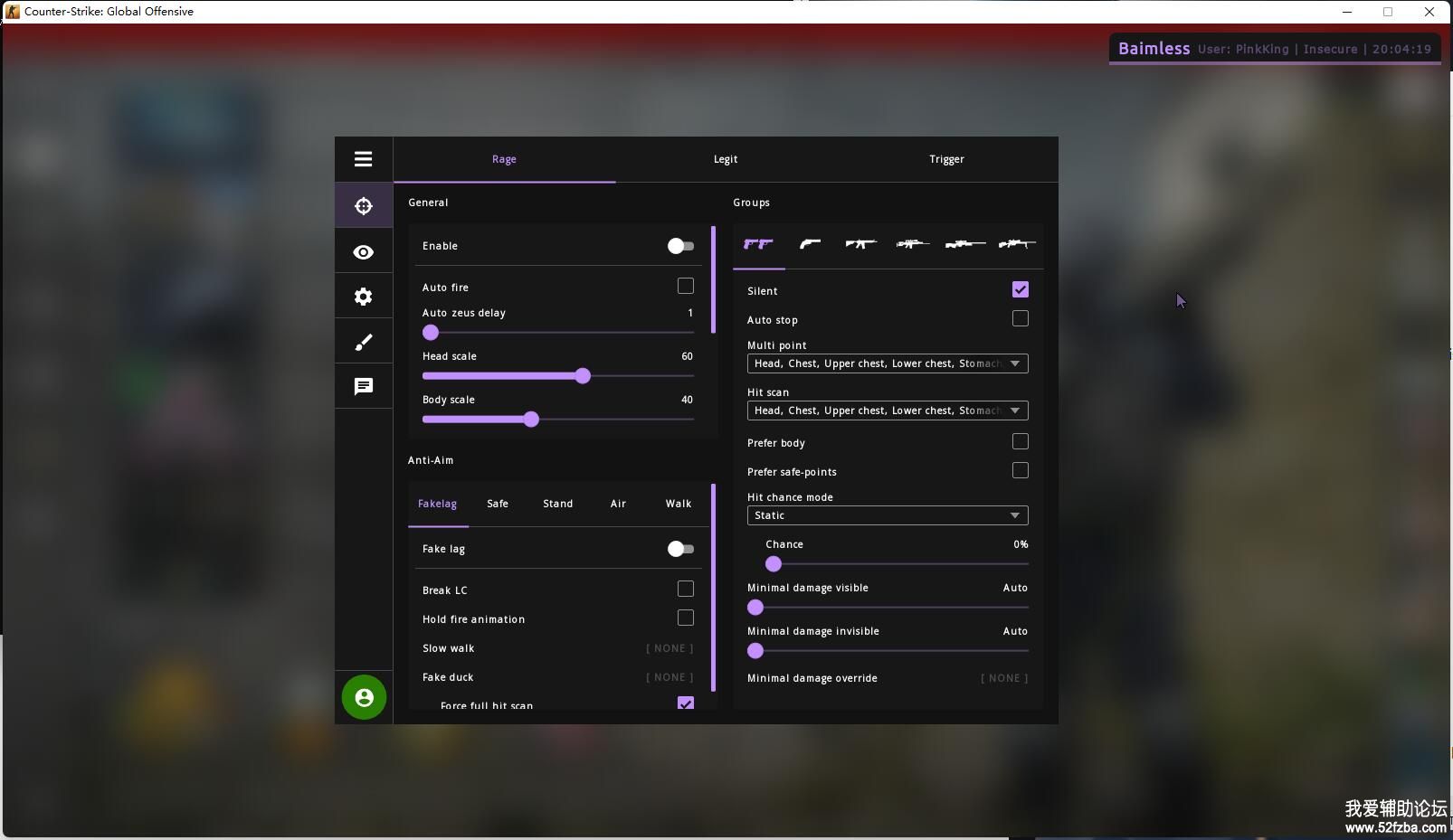Expand the Multi point dropdown
The image size is (1453, 840).
click(x=888, y=363)
